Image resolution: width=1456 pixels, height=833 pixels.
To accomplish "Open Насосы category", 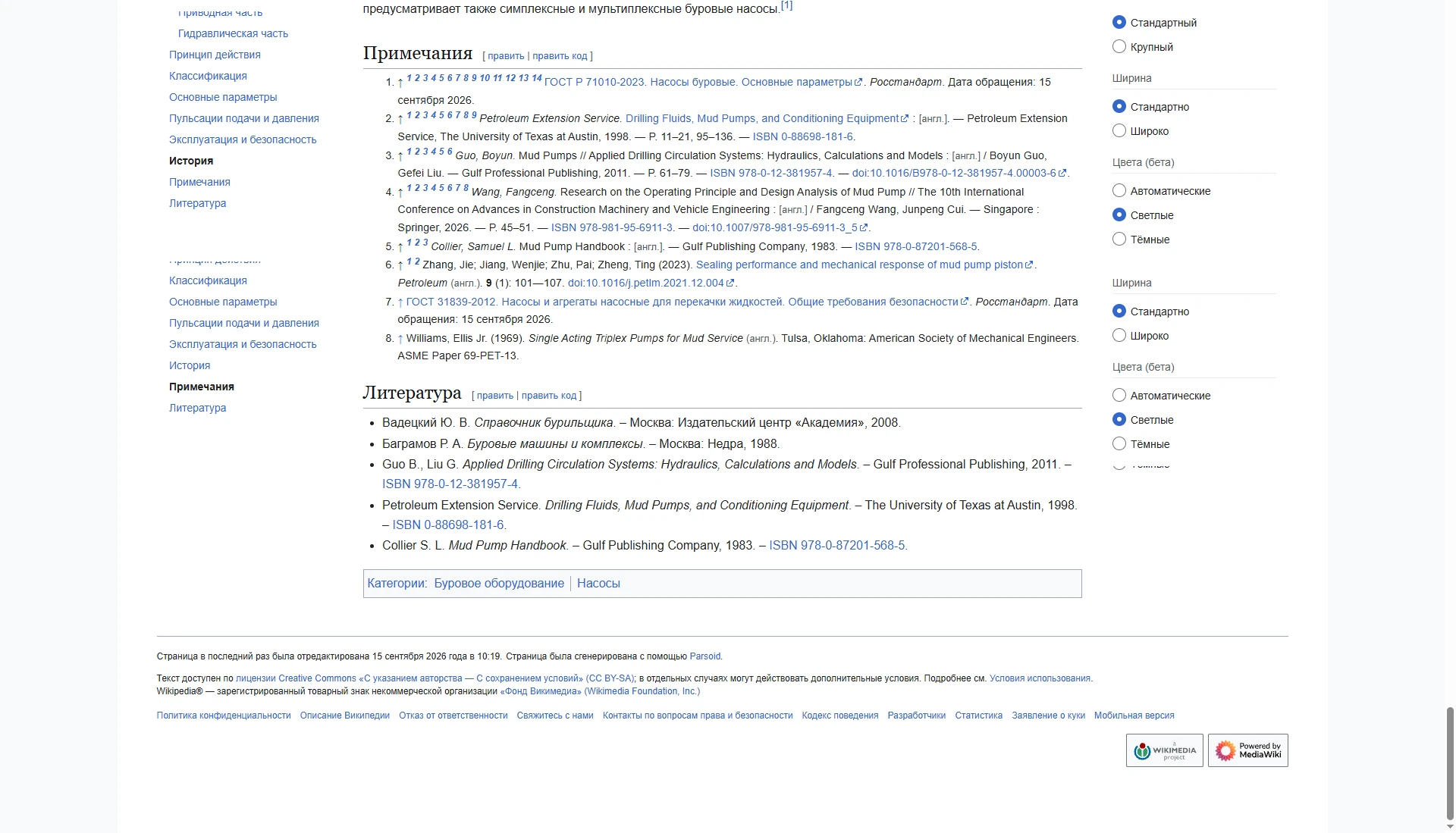I will pos(598,584).
